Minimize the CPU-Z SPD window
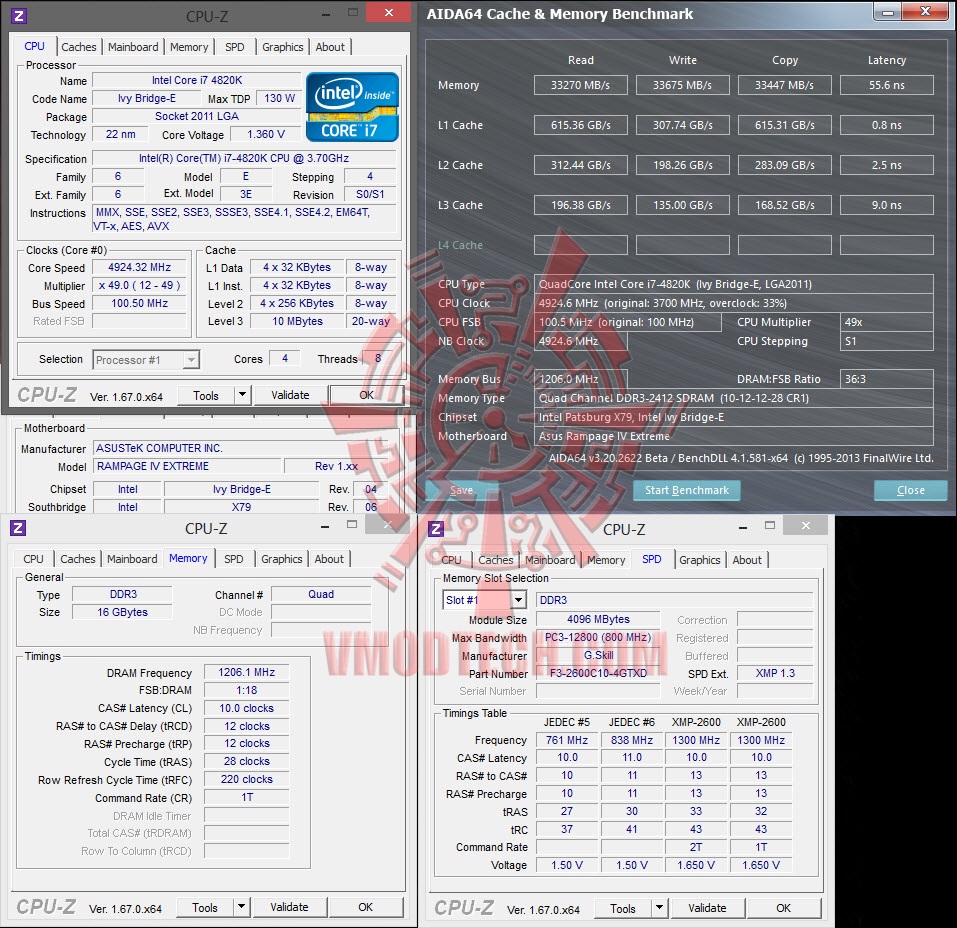 [743, 527]
